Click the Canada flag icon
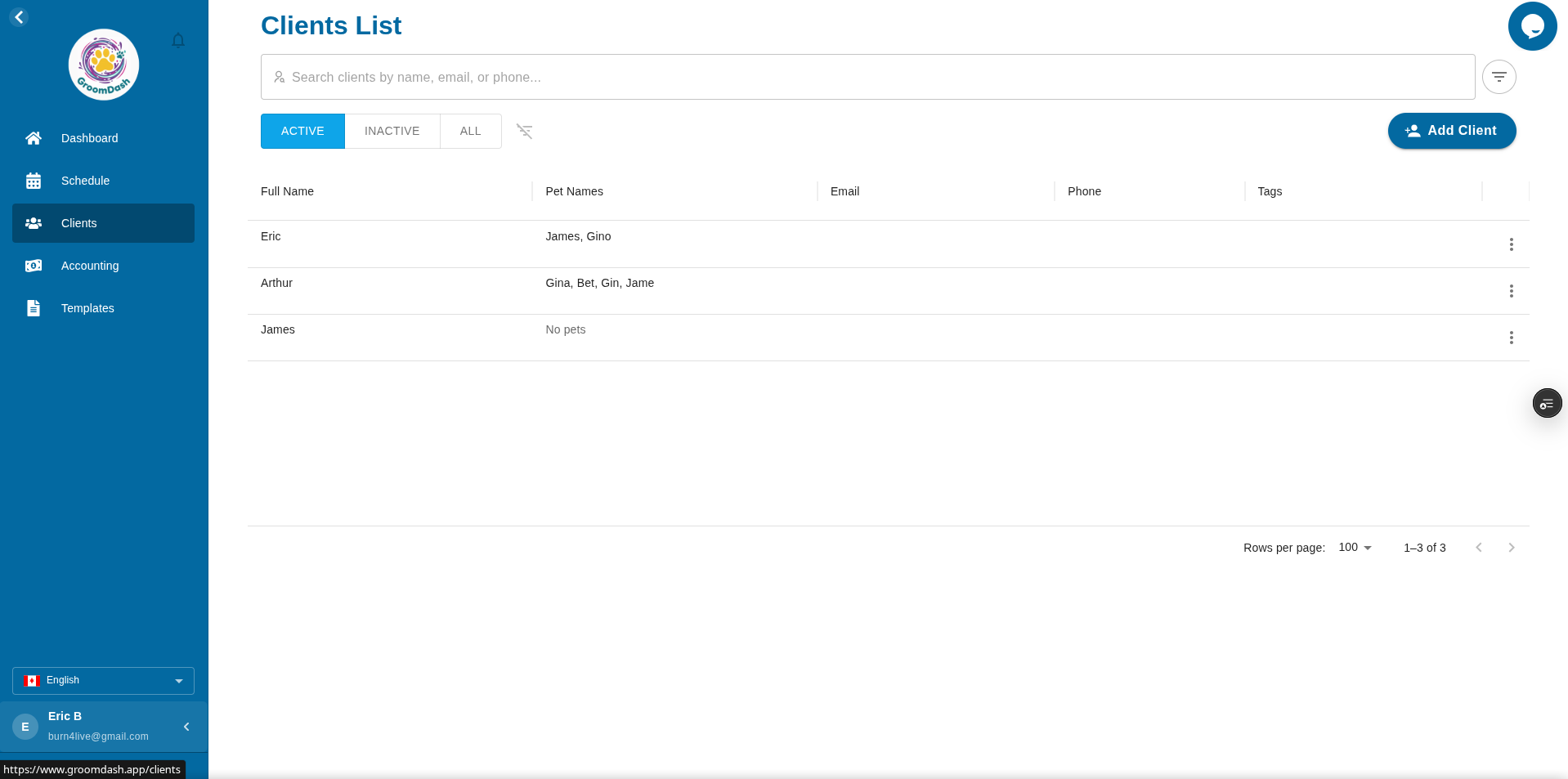The width and height of the screenshot is (1568, 779). (x=33, y=681)
